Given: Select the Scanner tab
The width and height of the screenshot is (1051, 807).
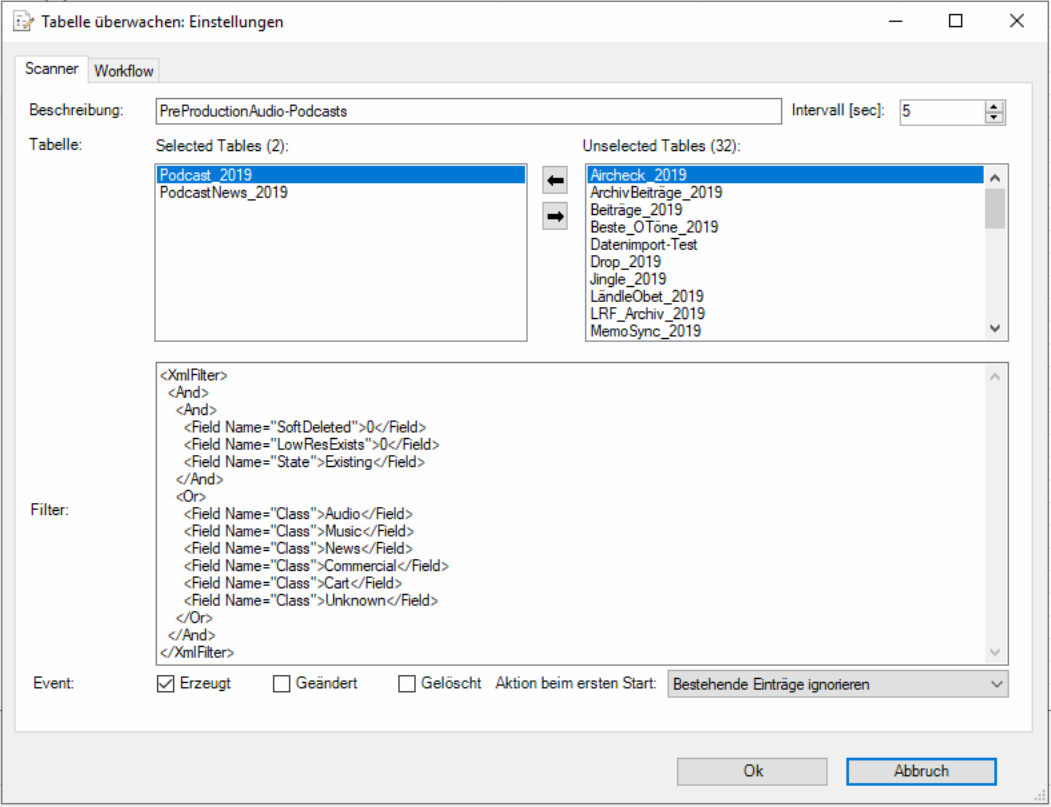Looking at the screenshot, I should (x=52, y=70).
